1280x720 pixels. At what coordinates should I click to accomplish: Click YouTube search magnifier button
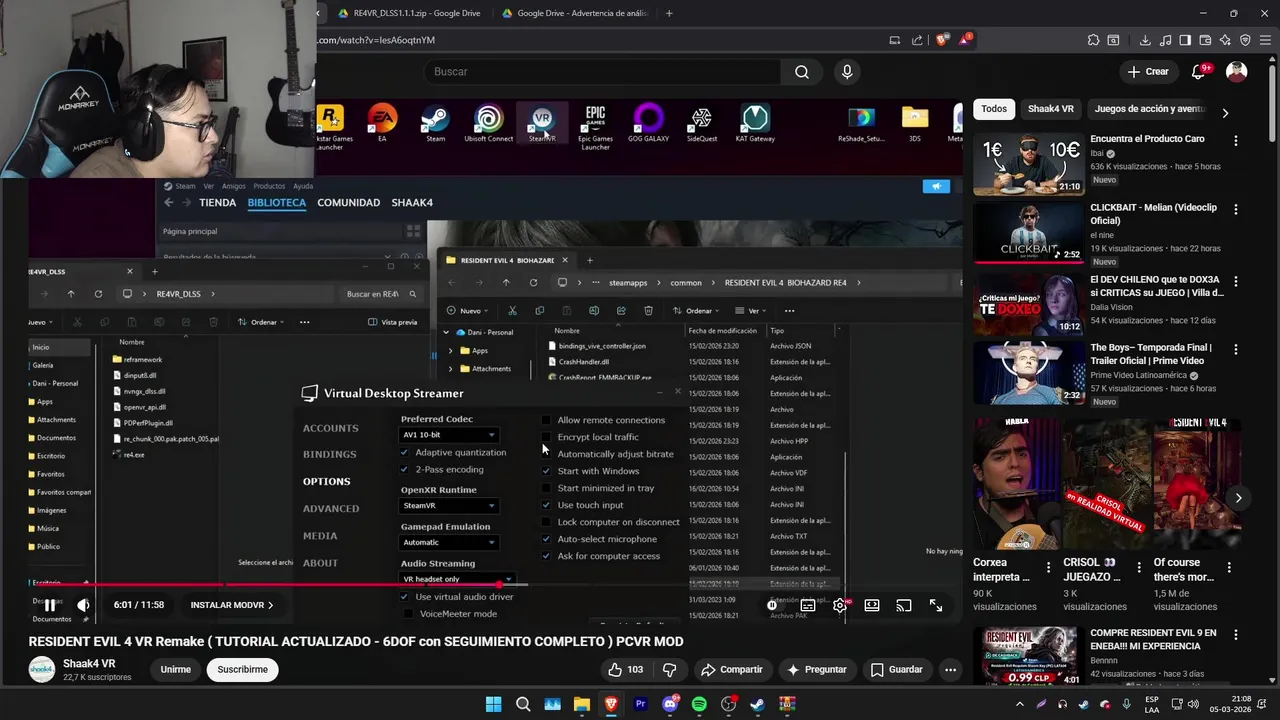(802, 72)
